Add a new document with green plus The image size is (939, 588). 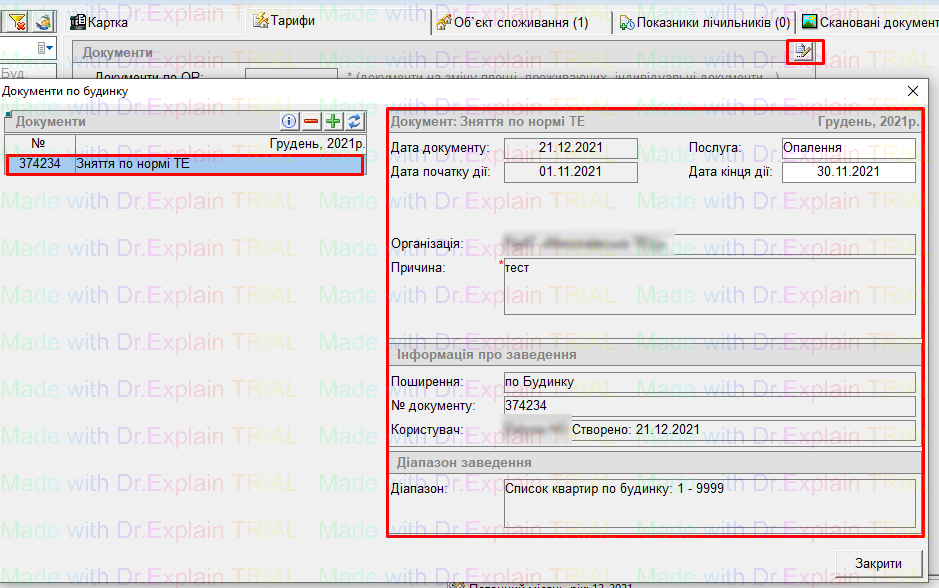pyautogui.click(x=333, y=121)
